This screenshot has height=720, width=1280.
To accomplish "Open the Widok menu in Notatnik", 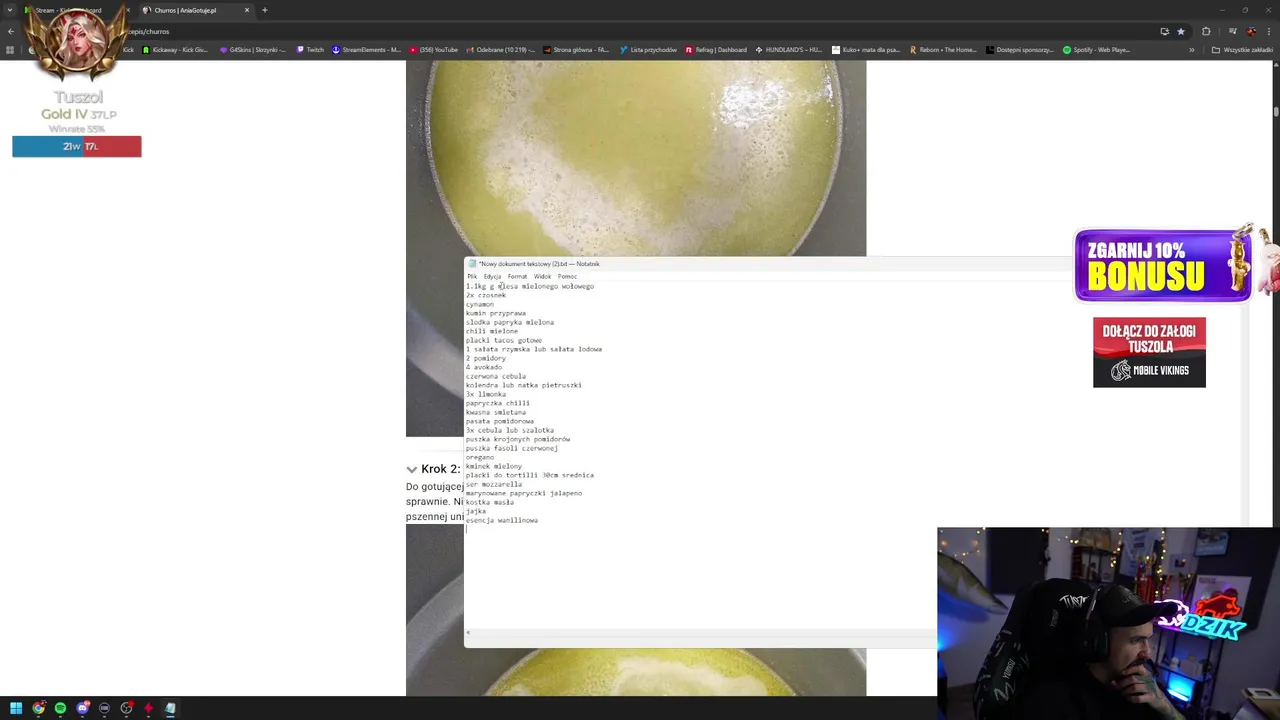I will click(x=542, y=276).
